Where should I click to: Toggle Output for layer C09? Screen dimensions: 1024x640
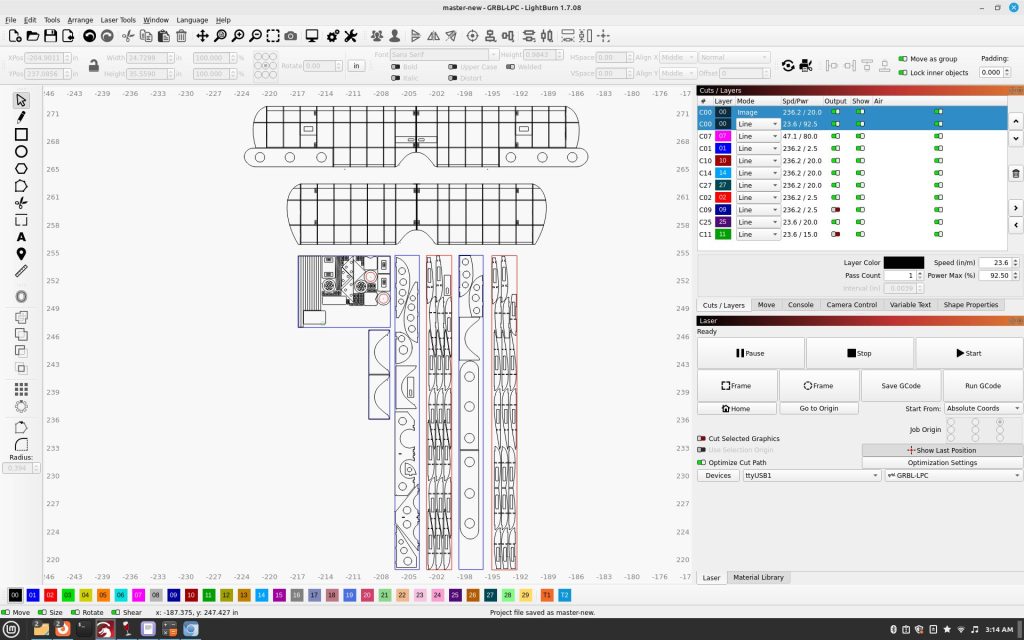point(835,210)
